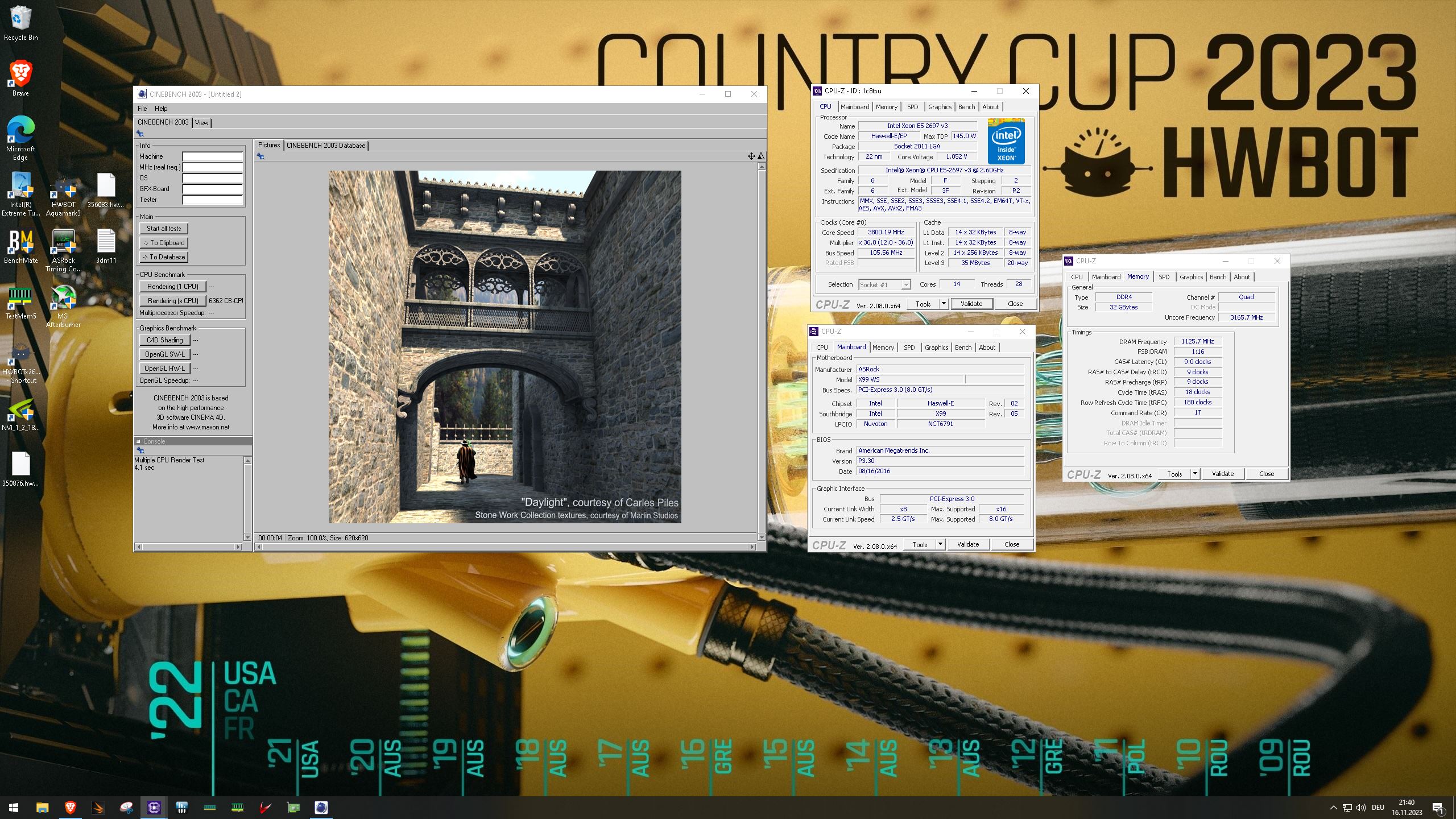This screenshot has width=1456, height=819.
Task: Open HWiNFO icon in the taskbar
Action: 182,807
